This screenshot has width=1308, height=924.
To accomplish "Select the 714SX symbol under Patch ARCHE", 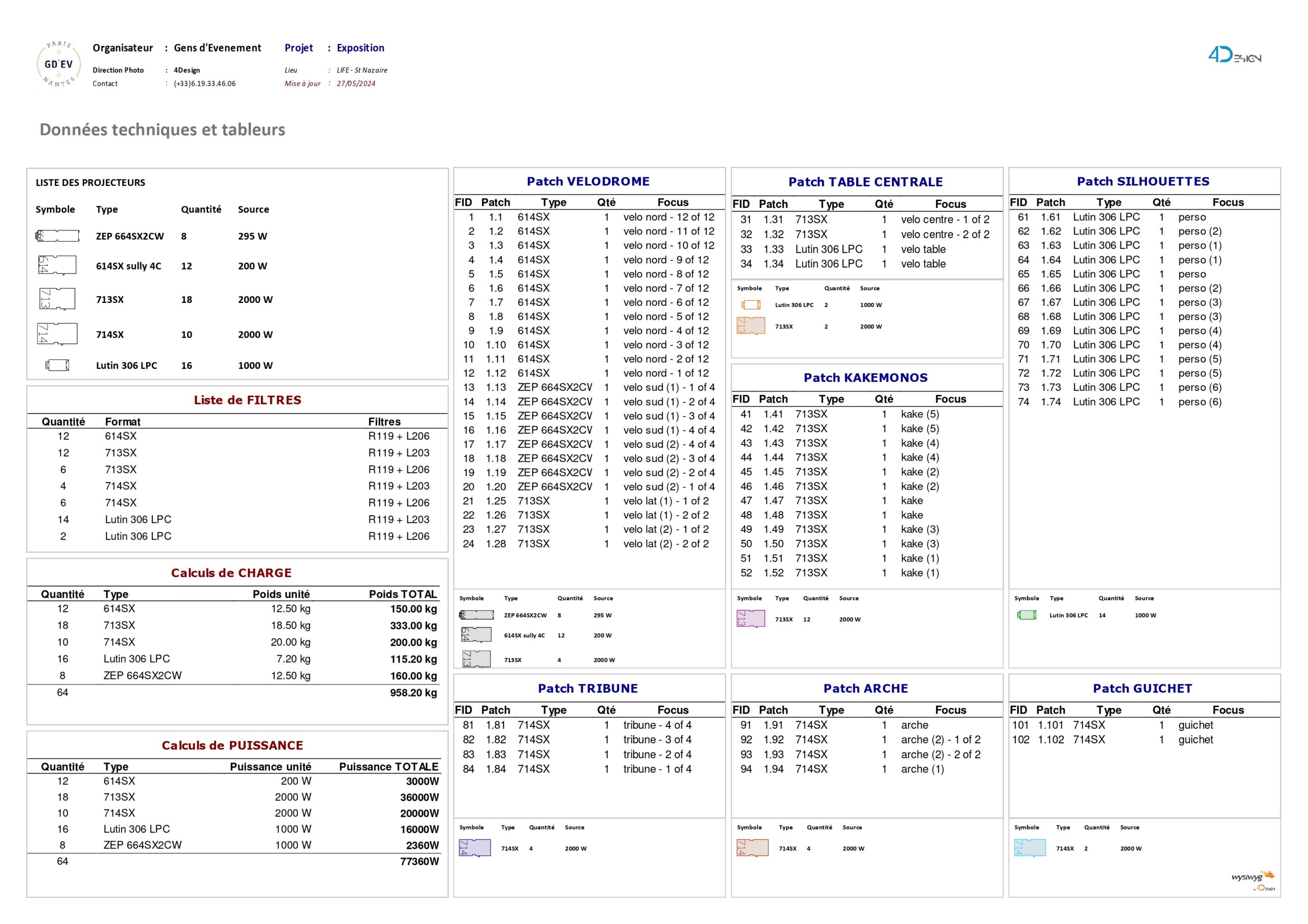I will pyautogui.click(x=752, y=848).
